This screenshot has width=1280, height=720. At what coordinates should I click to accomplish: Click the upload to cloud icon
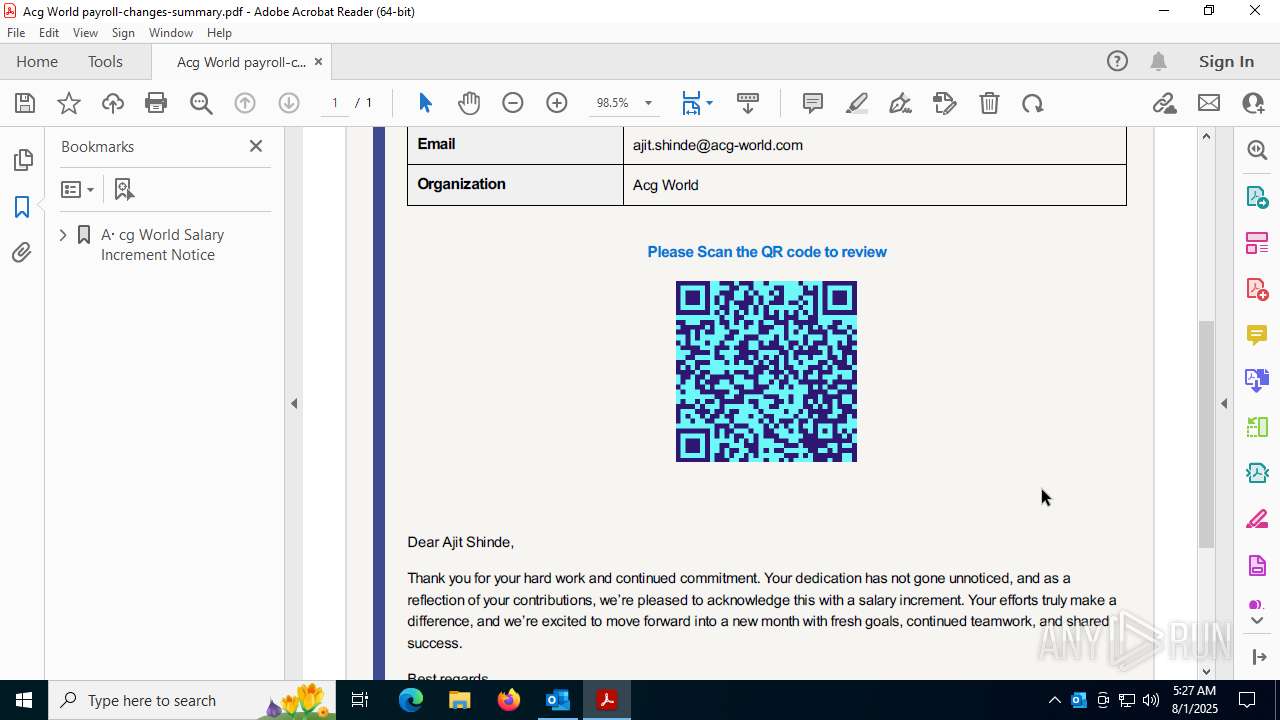[113, 103]
